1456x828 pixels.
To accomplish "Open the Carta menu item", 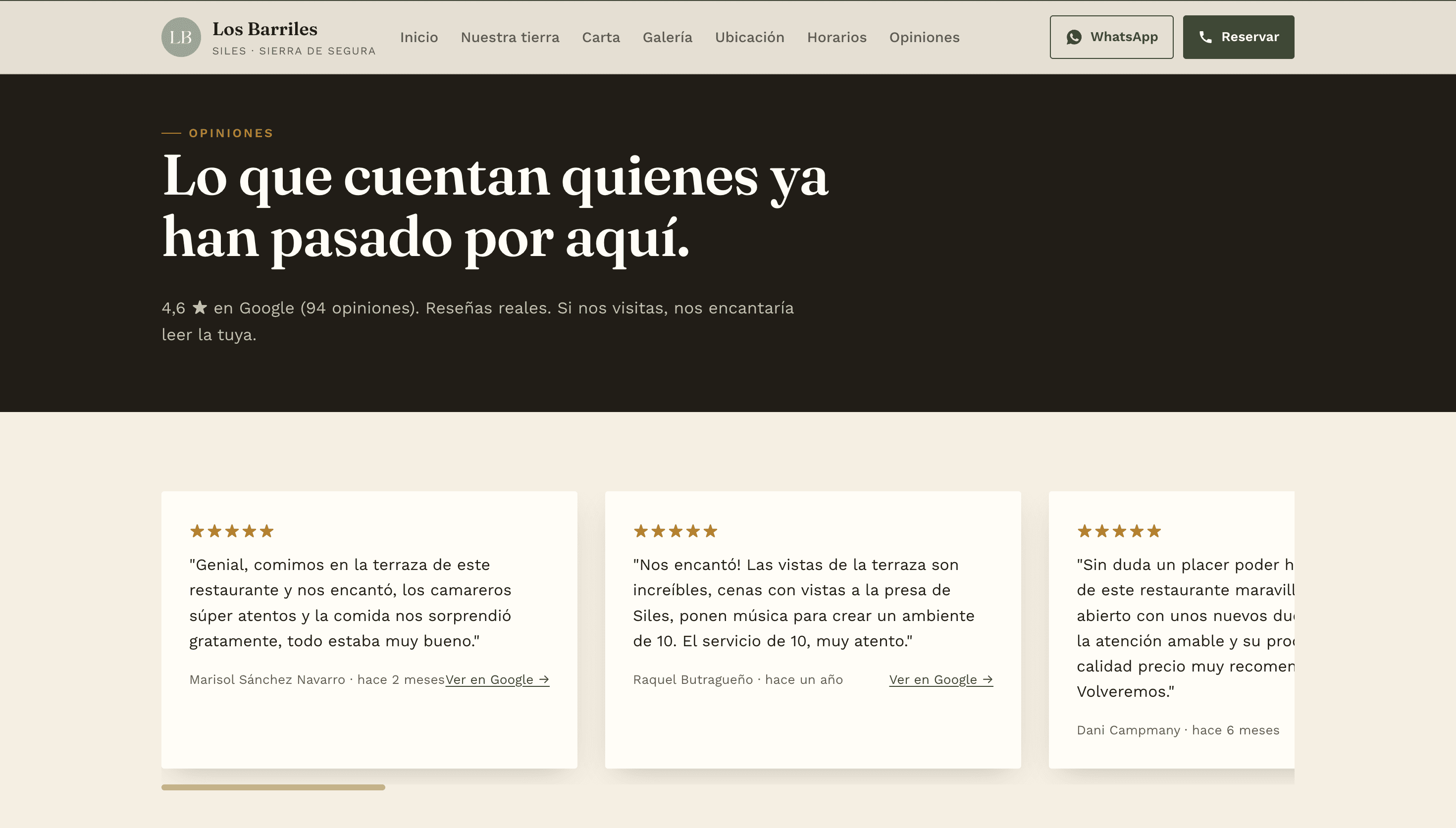I will pyautogui.click(x=600, y=37).
